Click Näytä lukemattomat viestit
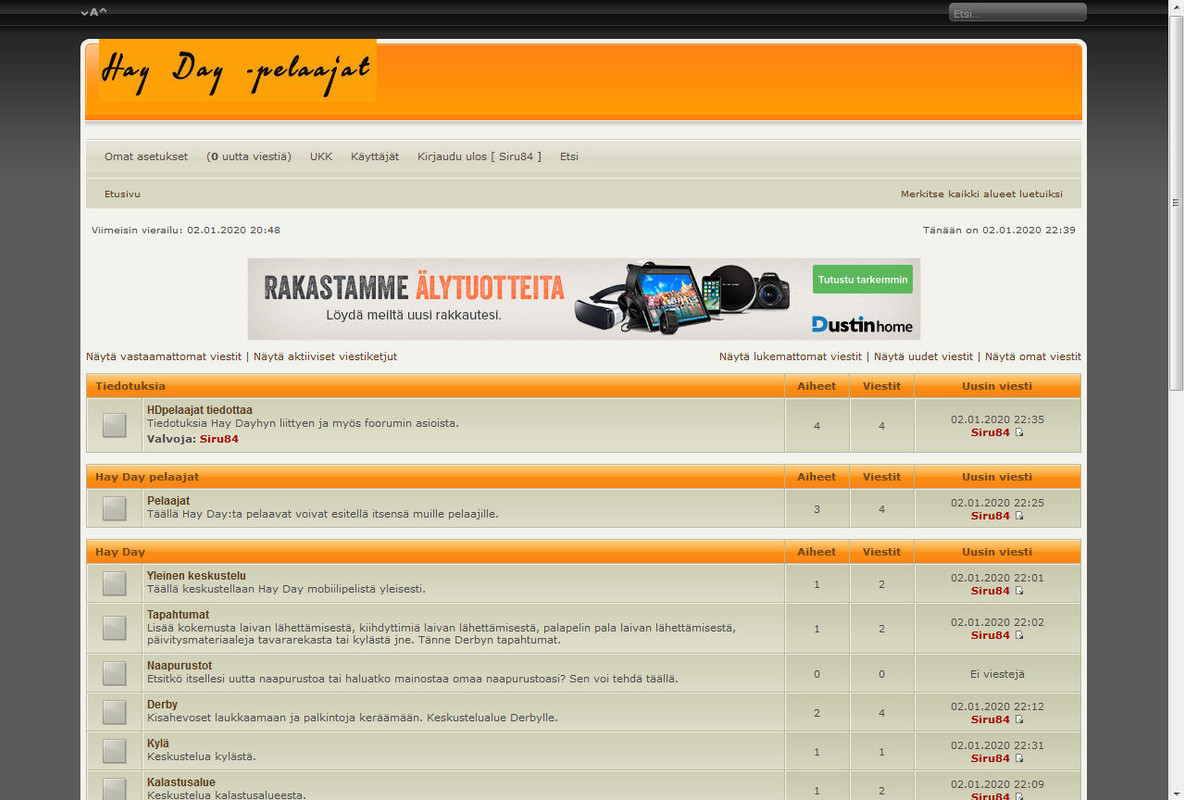The width and height of the screenshot is (1184, 800). point(790,357)
